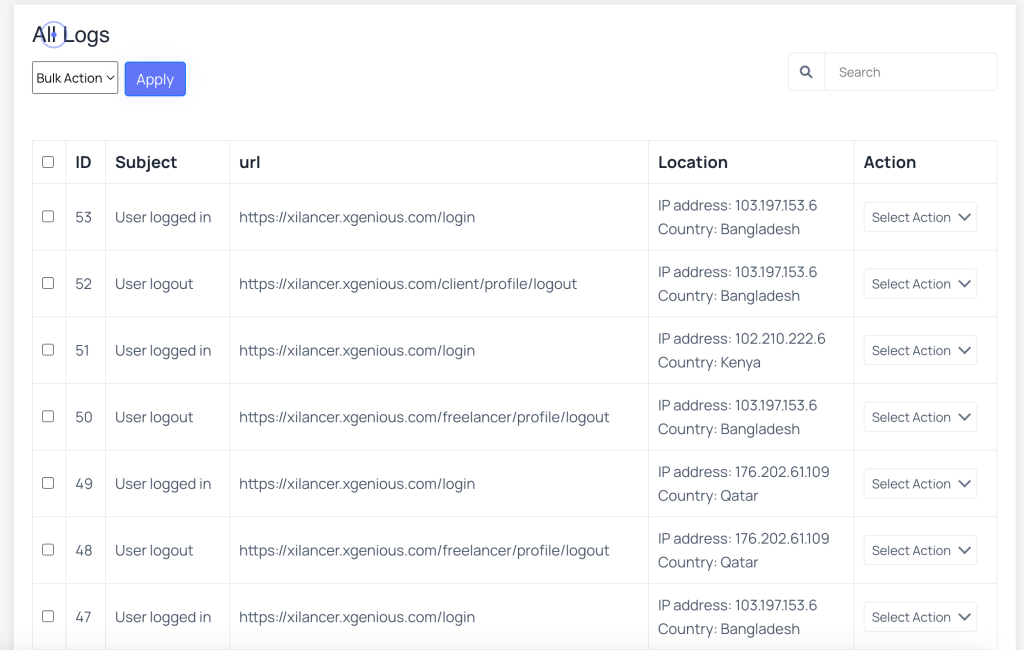Check the box for log ID 51
Image resolution: width=1024 pixels, height=650 pixels.
[48, 349]
